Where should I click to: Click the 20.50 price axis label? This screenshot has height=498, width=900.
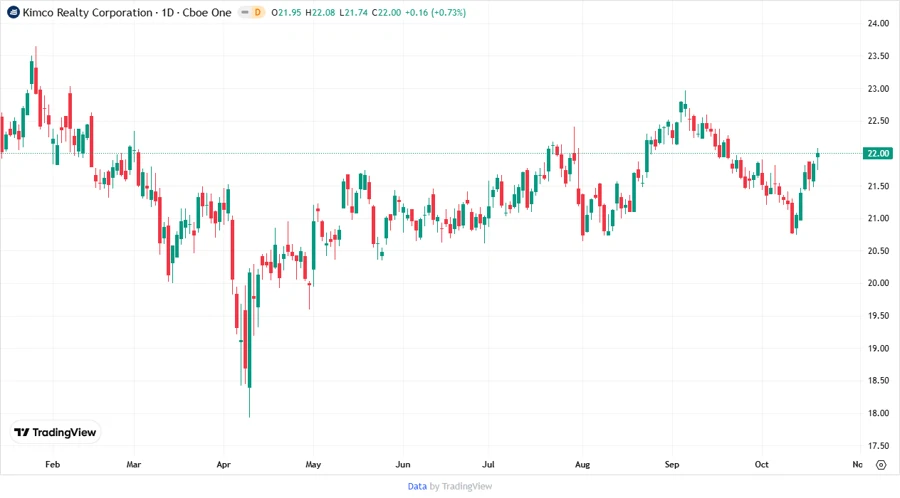tap(878, 251)
